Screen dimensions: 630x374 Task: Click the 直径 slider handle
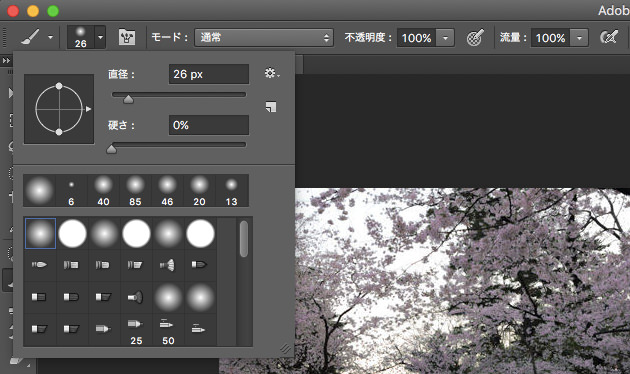128,99
